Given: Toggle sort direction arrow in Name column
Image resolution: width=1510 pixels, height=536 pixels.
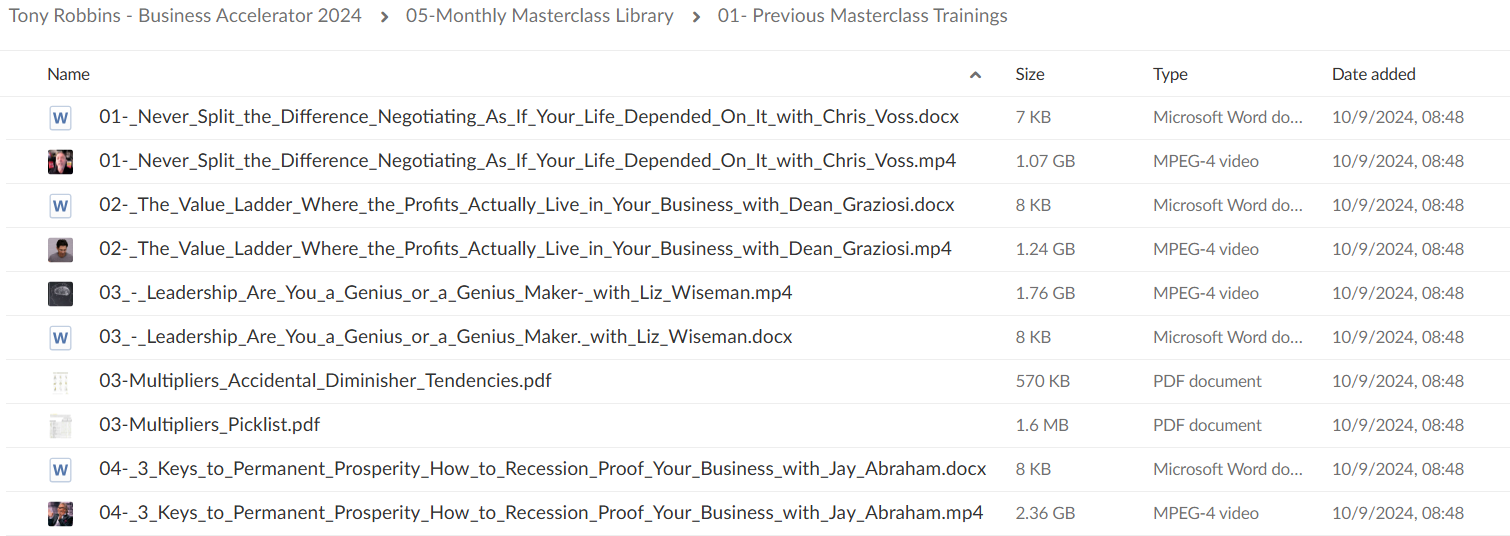Looking at the screenshot, I should click(975, 75).
